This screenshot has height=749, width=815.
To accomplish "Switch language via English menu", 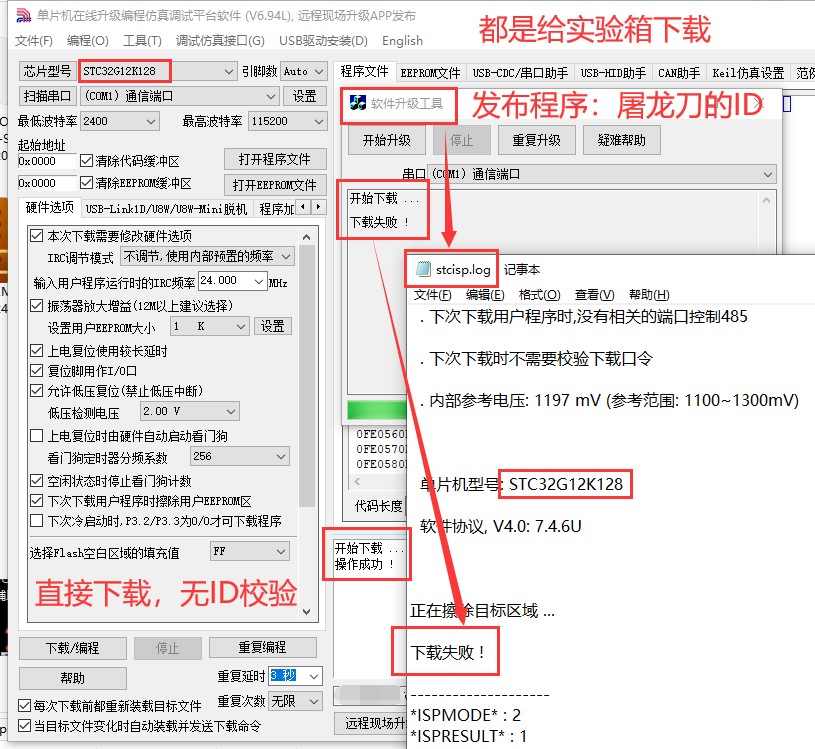I will click(402, 41).
